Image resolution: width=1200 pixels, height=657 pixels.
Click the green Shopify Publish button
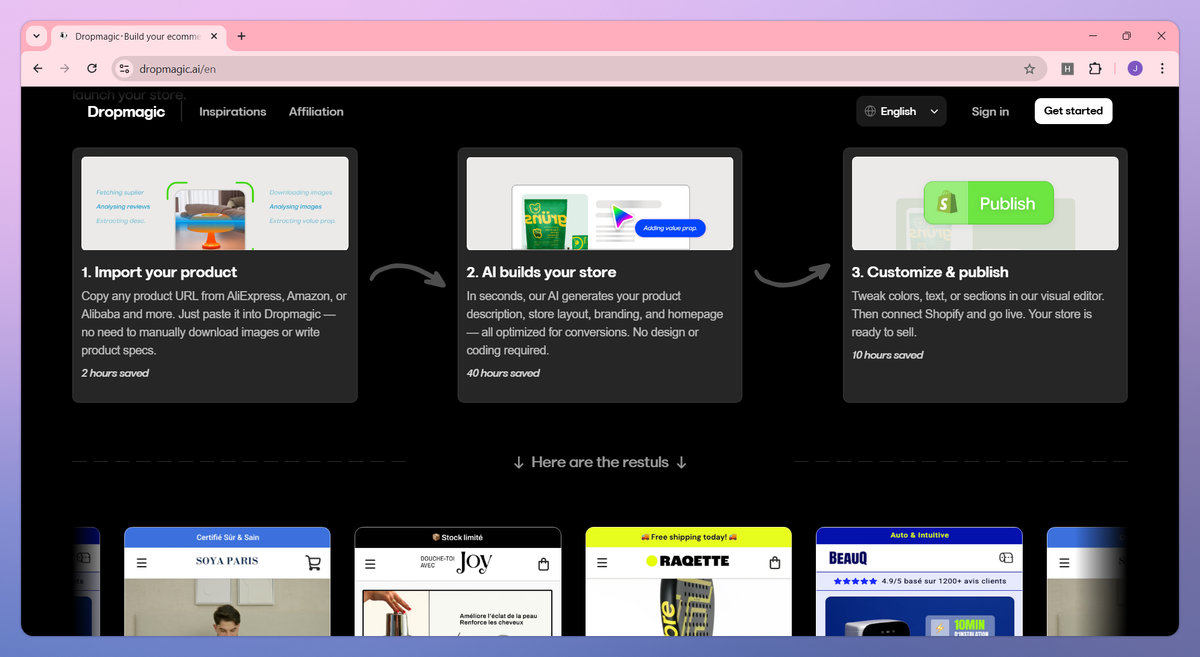click(988, 203)
